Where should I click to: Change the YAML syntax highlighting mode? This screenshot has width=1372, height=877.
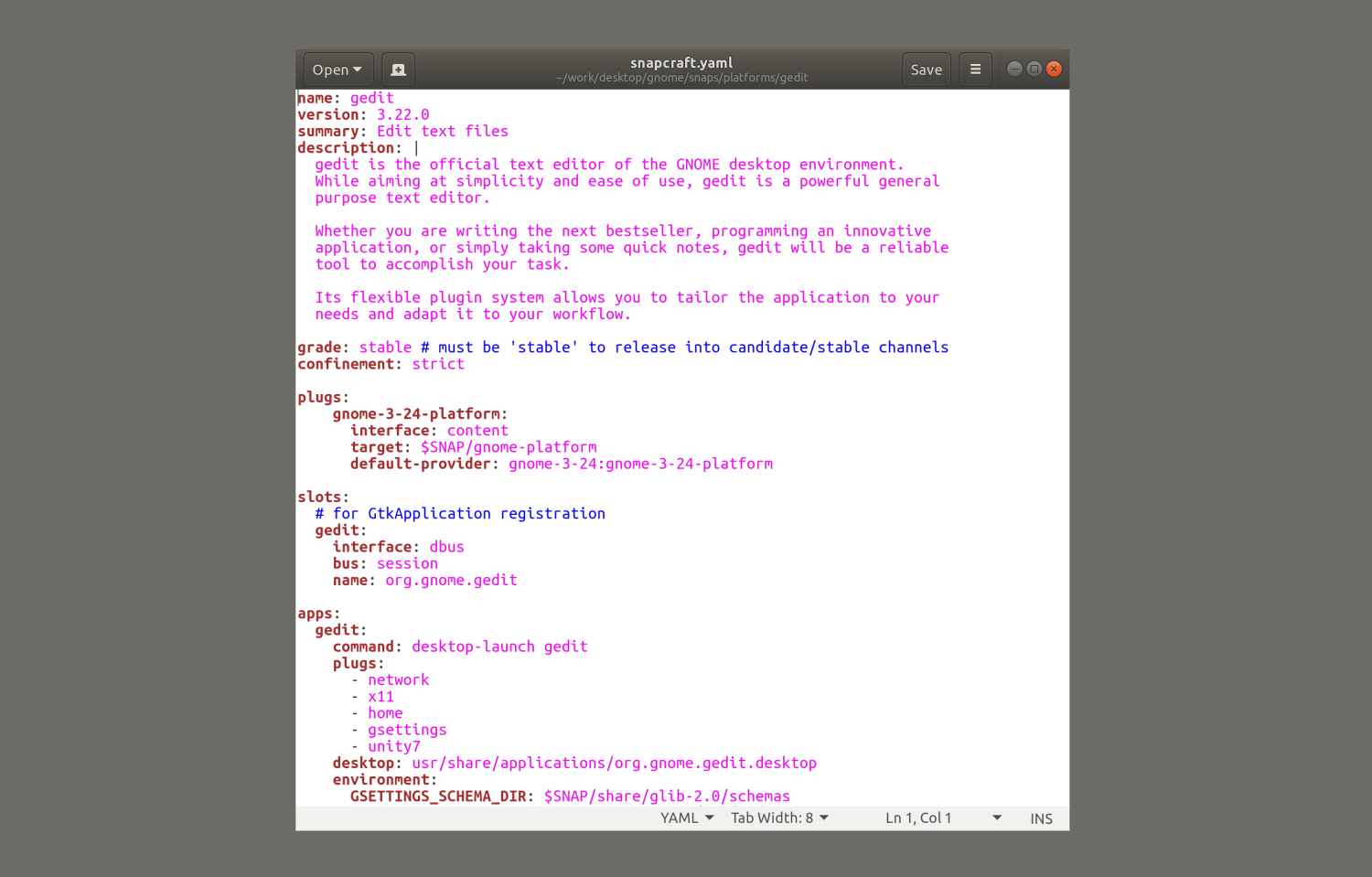688,818
